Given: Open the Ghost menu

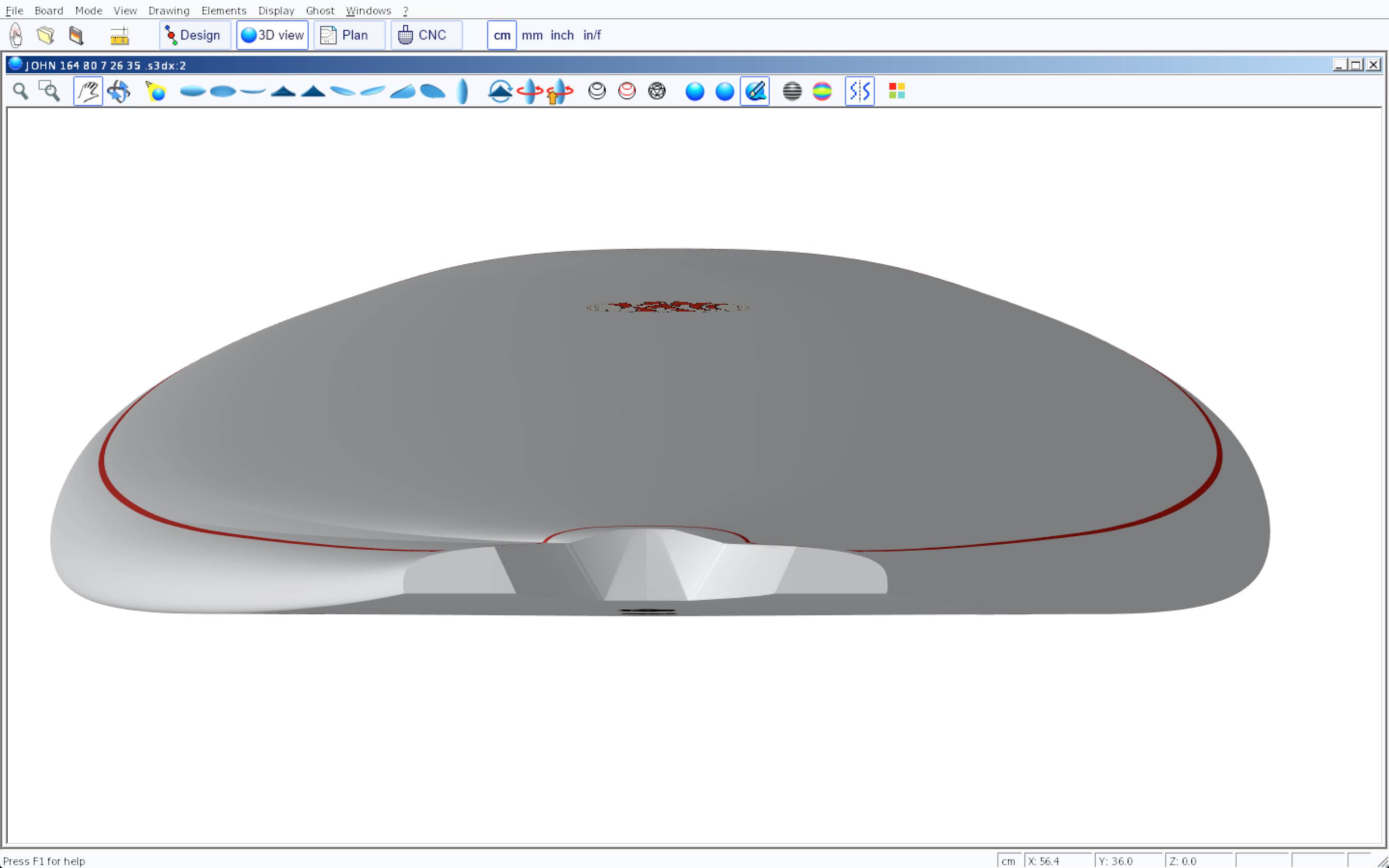Looking at the screenshot, I should point(320,10).
